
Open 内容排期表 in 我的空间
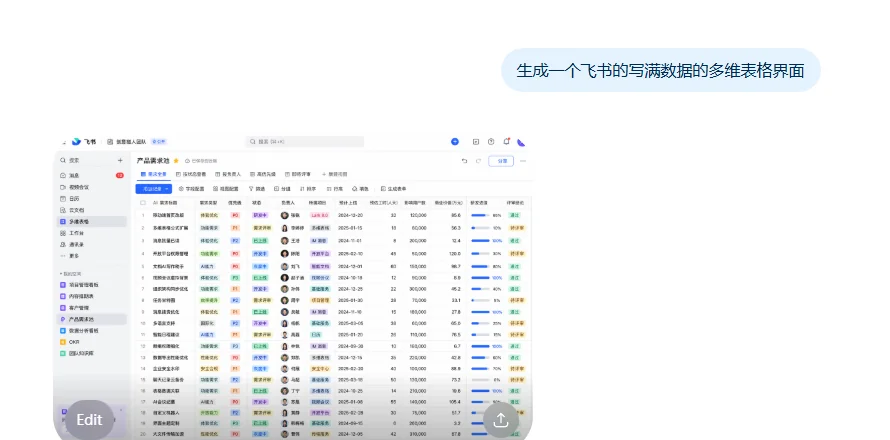tap(92, 296)
